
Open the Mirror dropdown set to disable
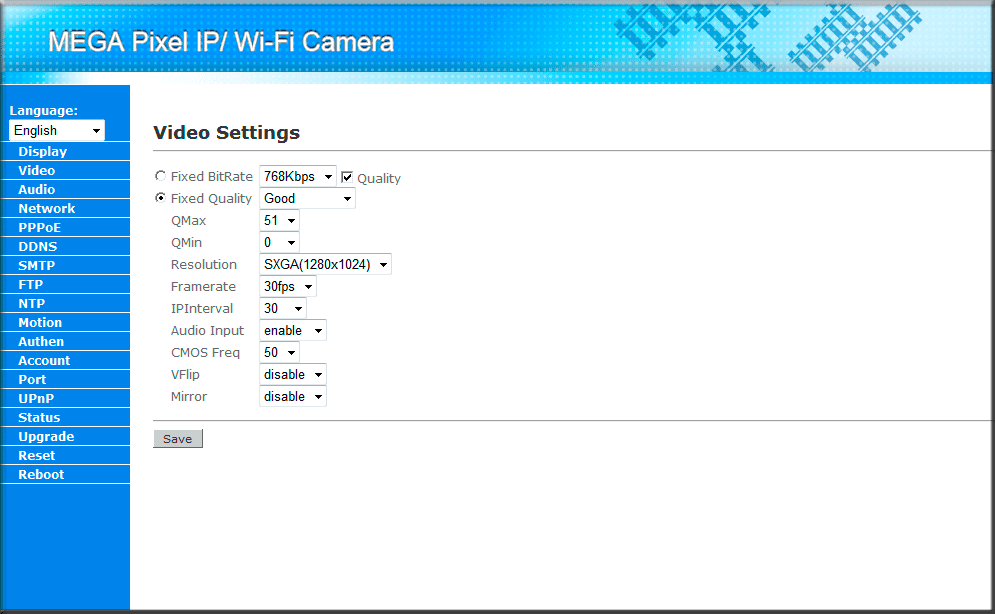pos(293,396)
